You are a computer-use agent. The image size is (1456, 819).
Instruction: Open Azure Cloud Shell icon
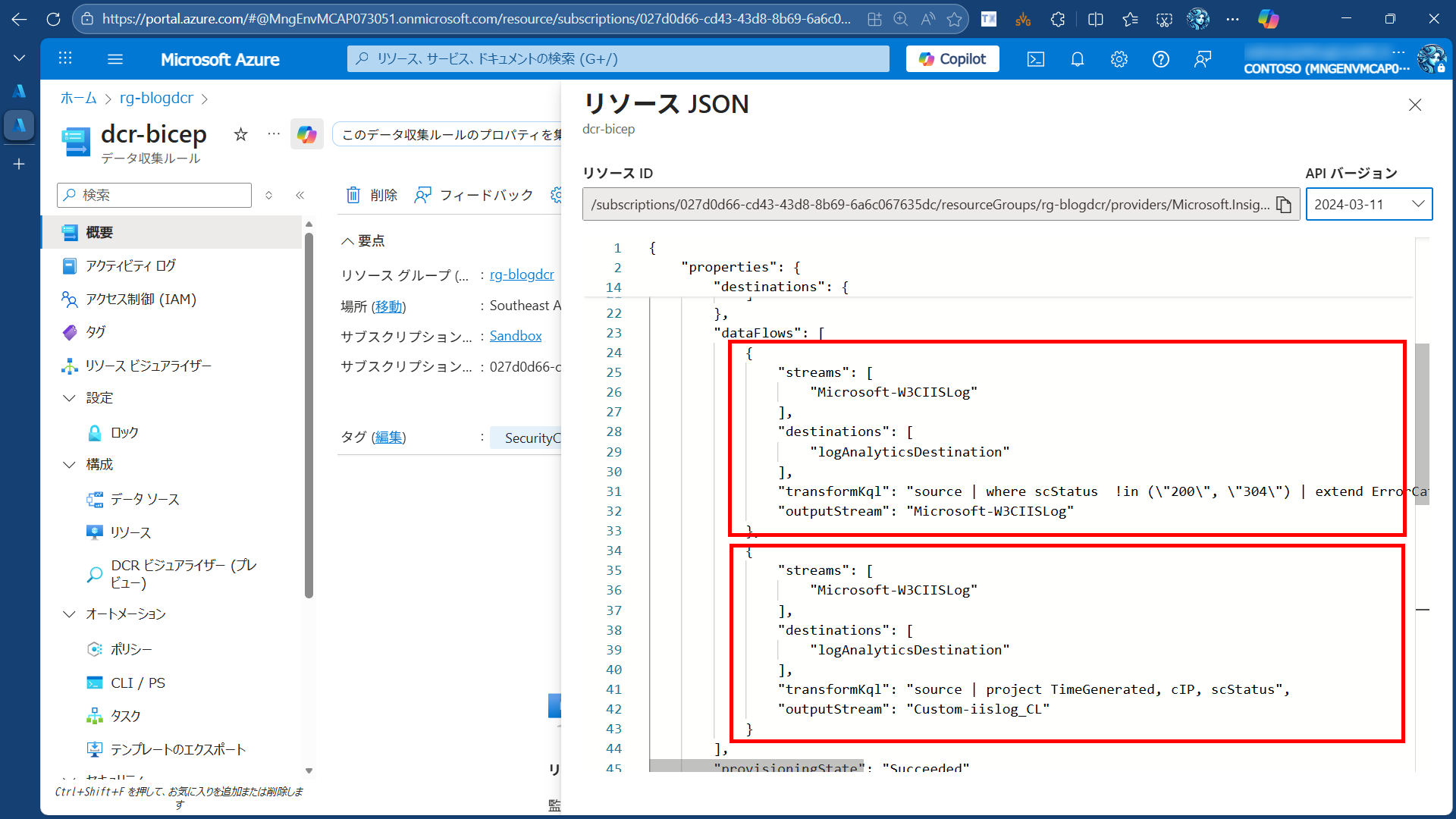[x=1036, y=59]
